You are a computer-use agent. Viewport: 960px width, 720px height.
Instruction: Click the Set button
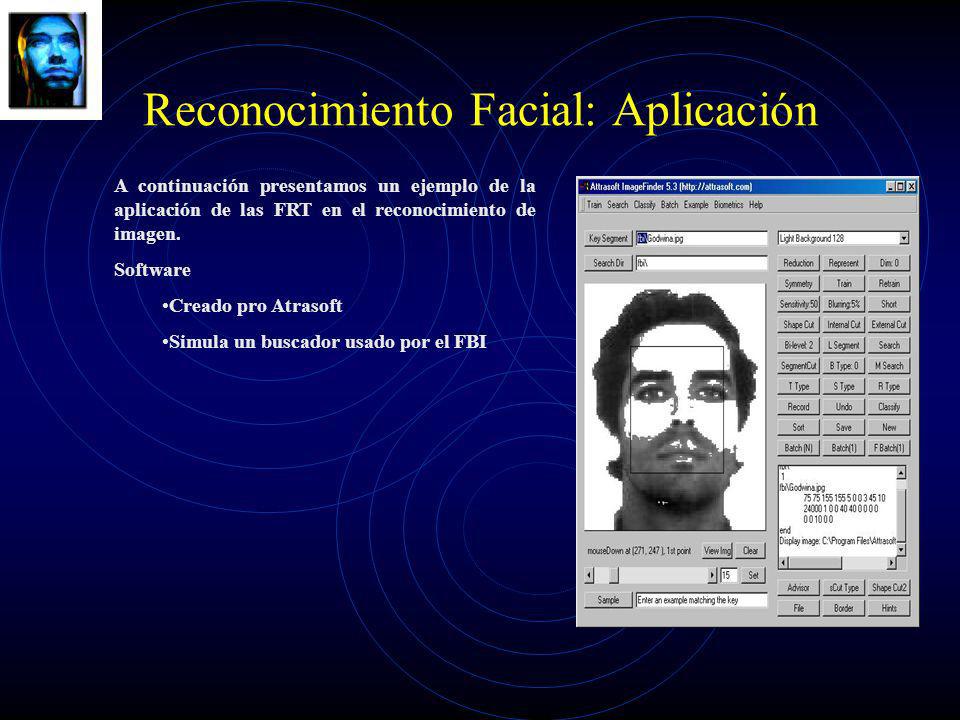pyautogui.click(x=753, y=576)
